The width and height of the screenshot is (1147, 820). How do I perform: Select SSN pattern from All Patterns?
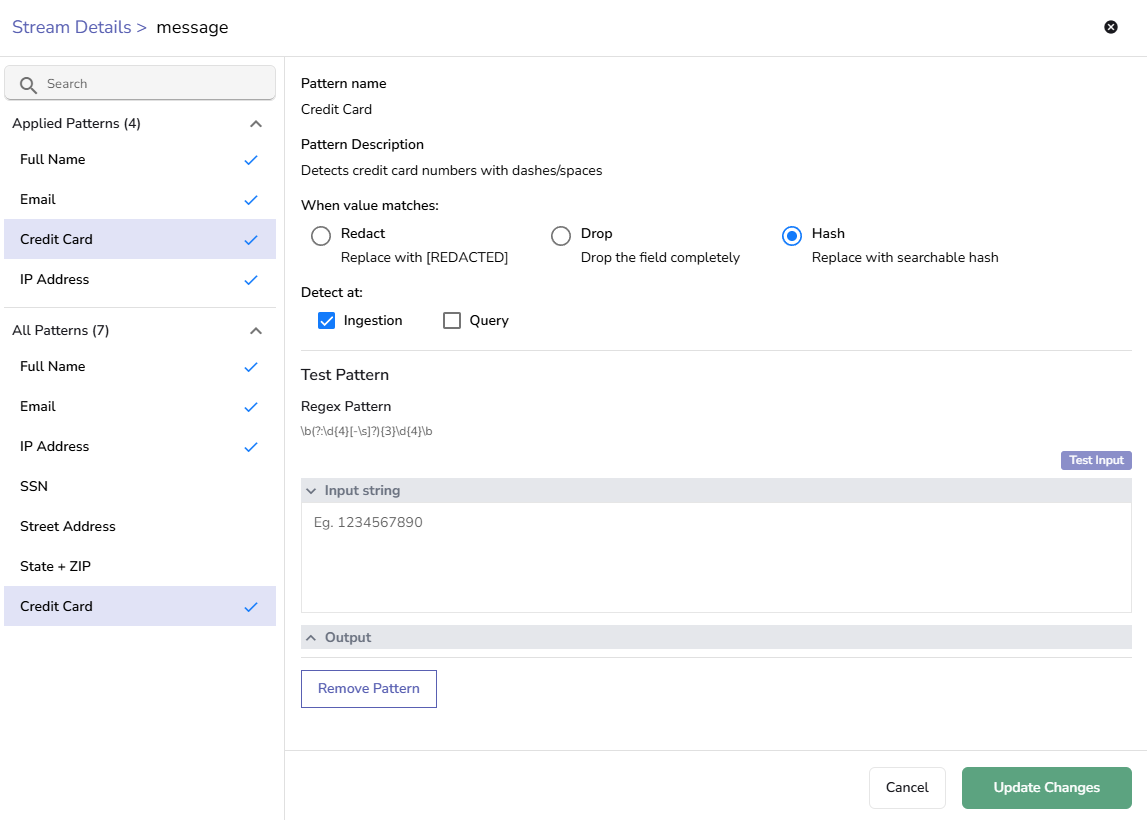coord(34,487)
